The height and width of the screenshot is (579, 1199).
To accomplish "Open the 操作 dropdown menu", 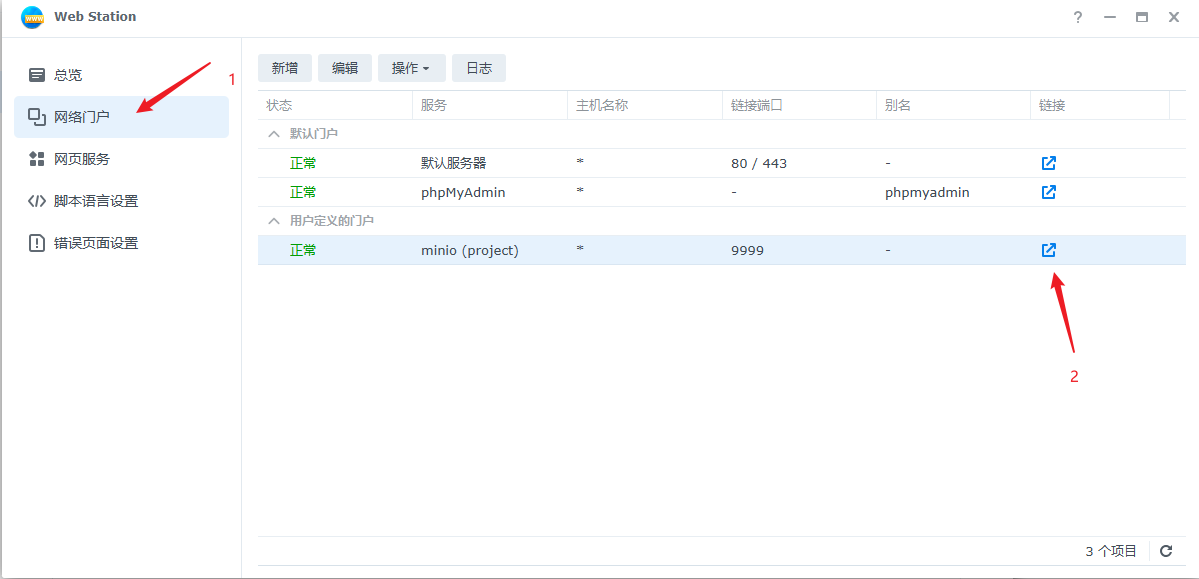I will [411, 68].
